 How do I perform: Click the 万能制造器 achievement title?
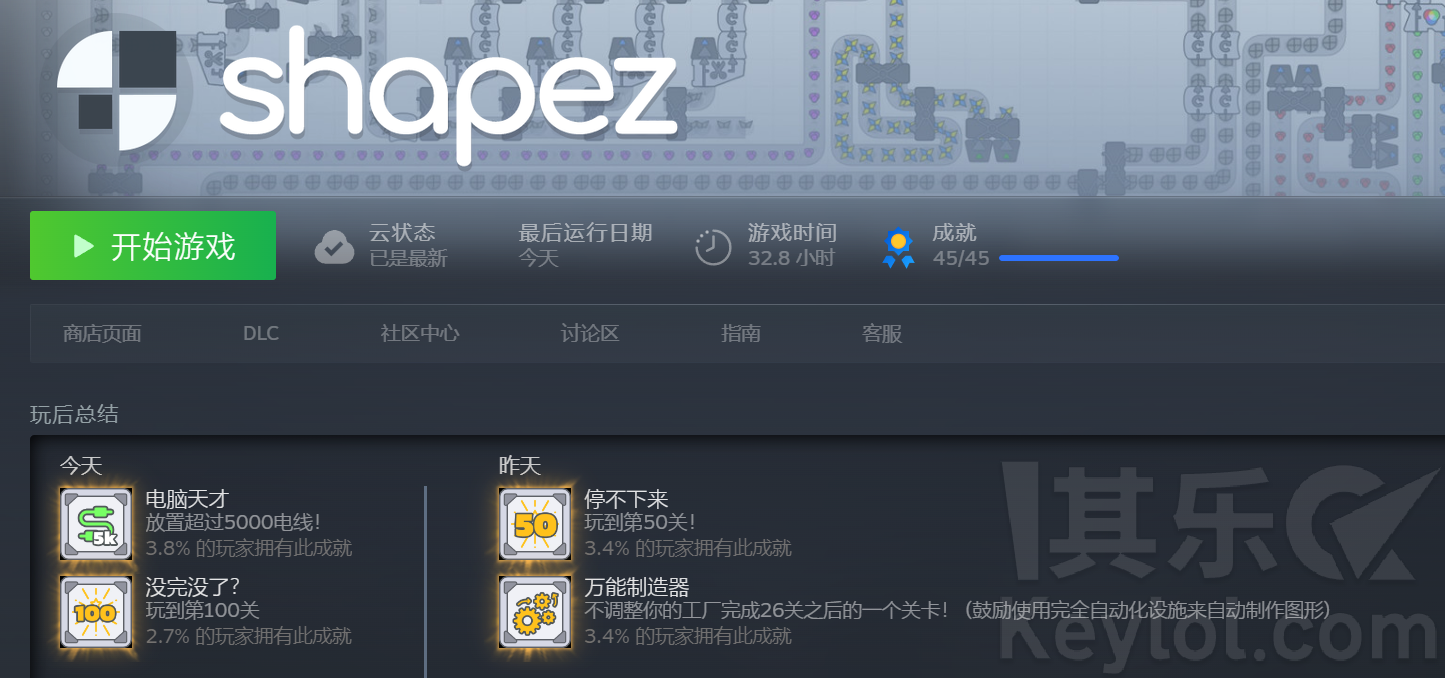(637, 586)
